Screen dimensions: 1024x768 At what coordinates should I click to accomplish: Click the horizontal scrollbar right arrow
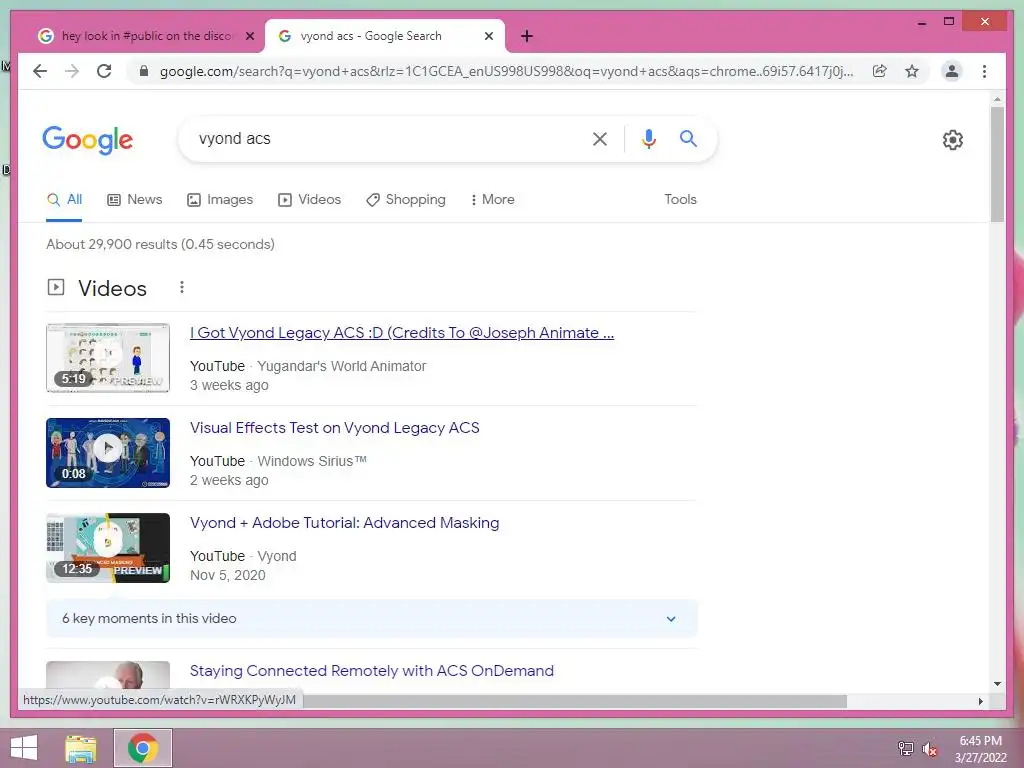pos(980,701)
